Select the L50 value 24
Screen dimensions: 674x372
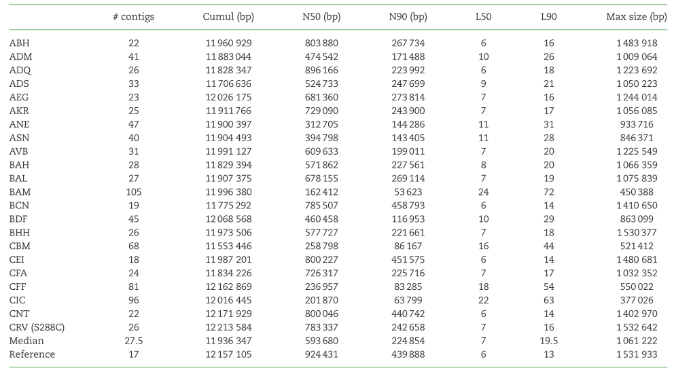coord(483,192)
